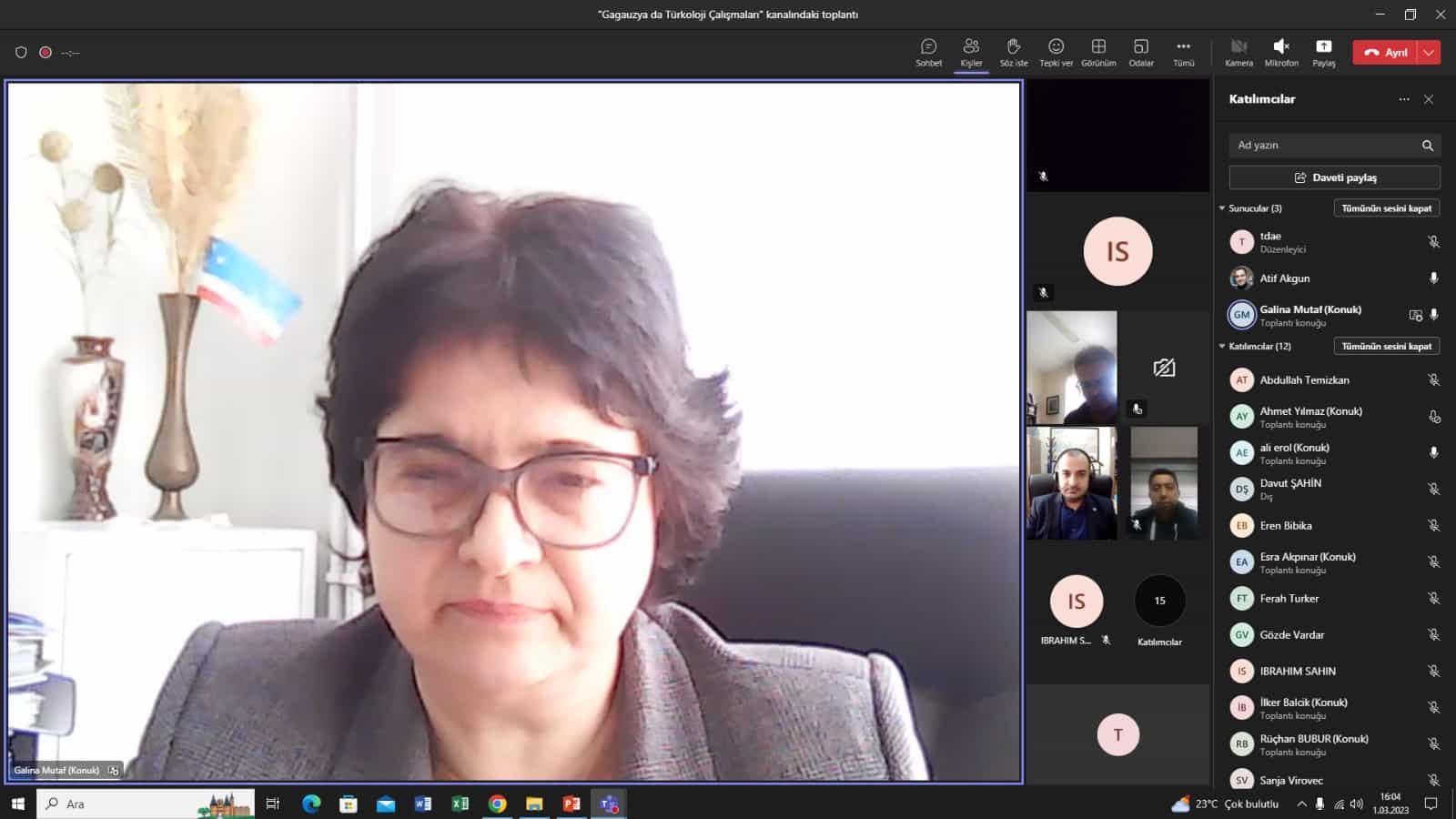The height and width of the screenshot is (819, 1456).
Task: Share screen with Paylaş icon
Action: pos(1323,52)
